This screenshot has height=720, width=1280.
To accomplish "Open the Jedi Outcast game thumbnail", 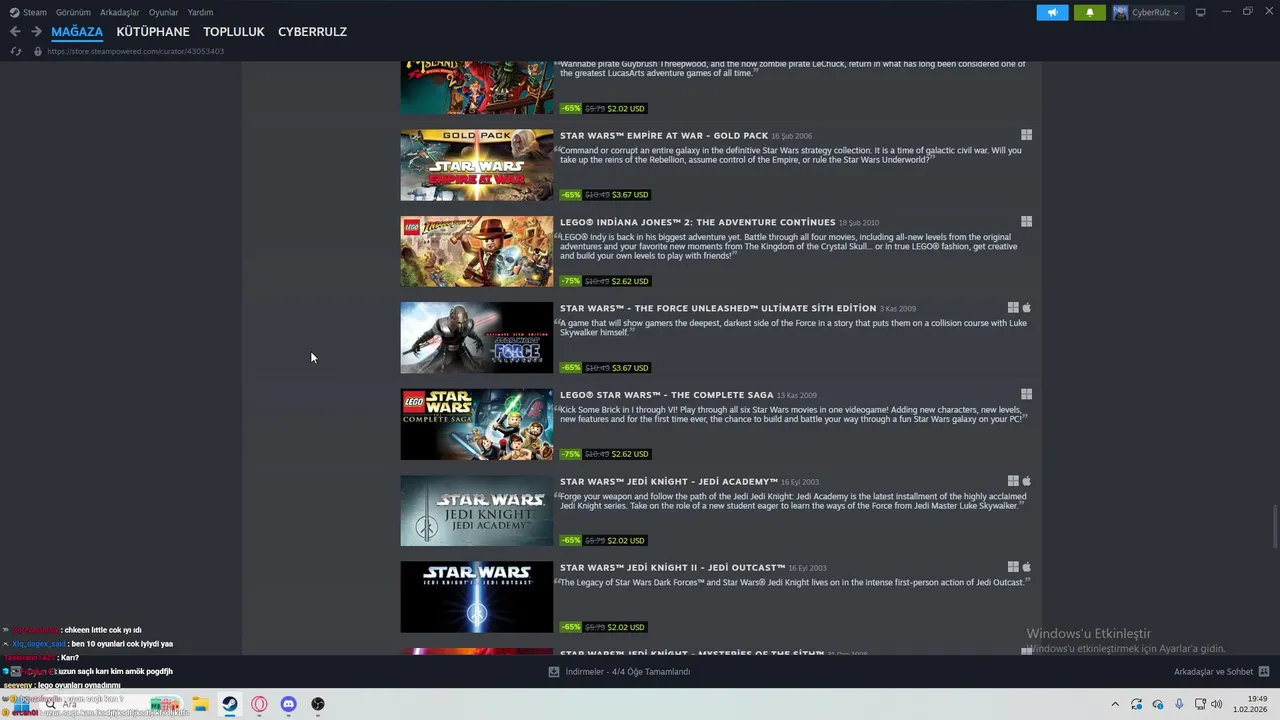I will 476,597.
